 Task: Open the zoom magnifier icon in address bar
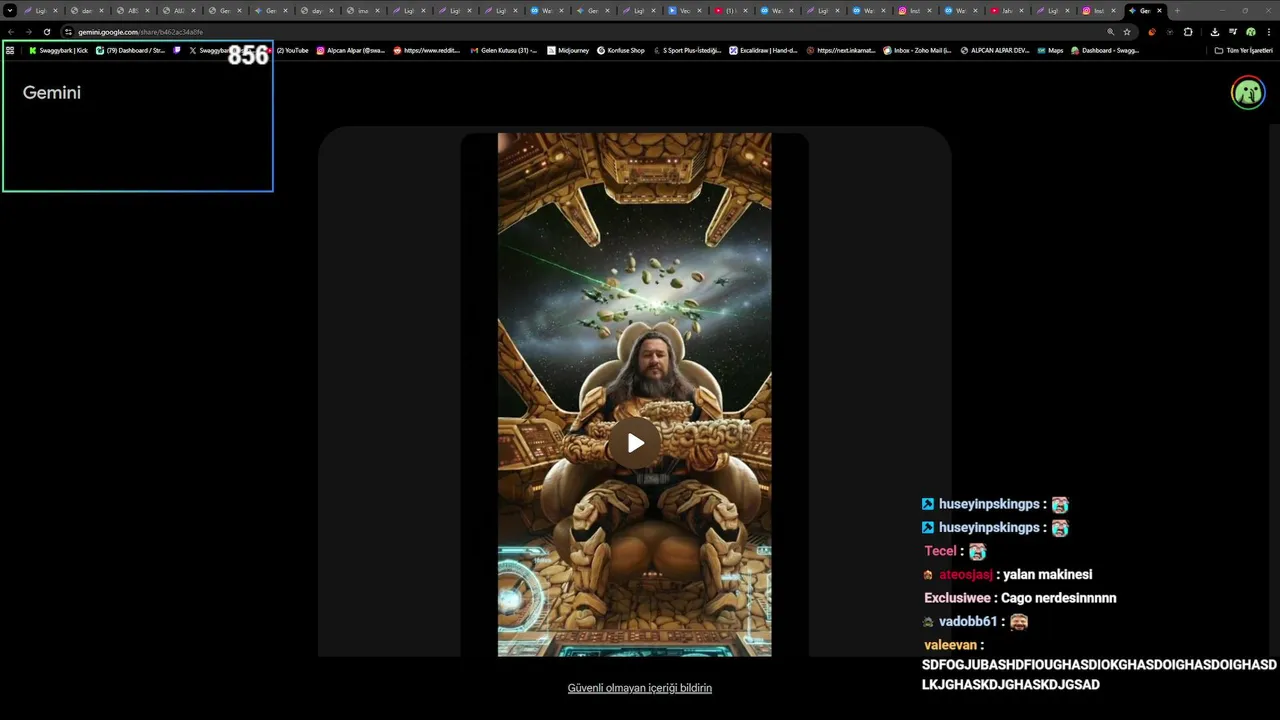[x=1110, y=32]
